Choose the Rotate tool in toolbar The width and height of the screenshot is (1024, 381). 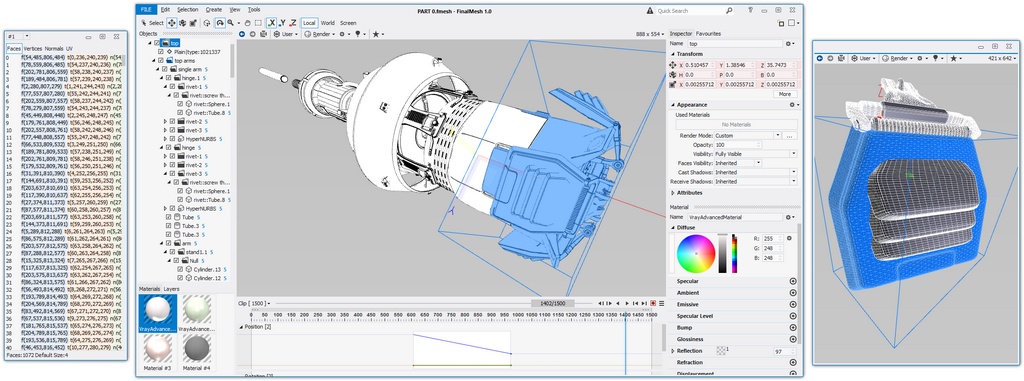(x=183, y=23)
